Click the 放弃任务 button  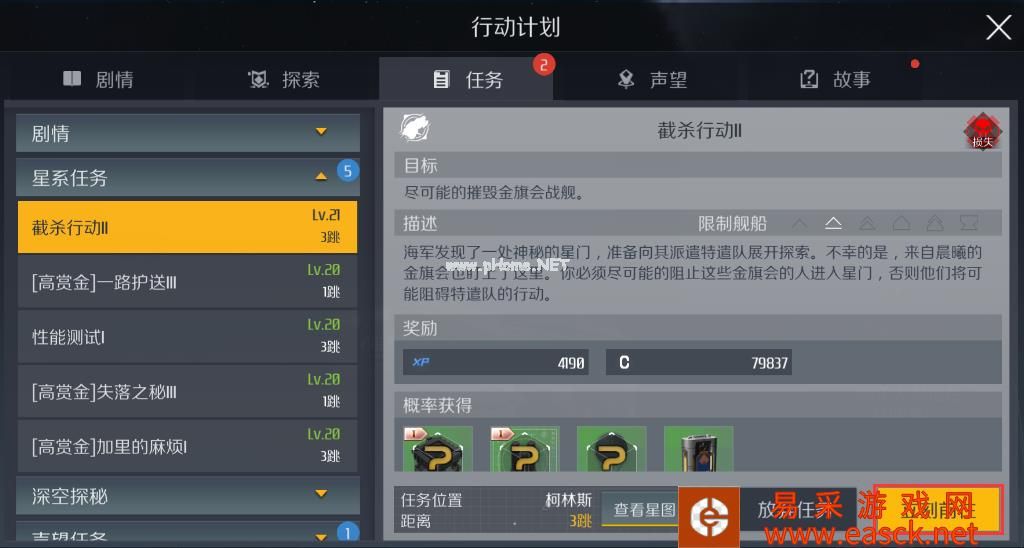pos(798,509)
